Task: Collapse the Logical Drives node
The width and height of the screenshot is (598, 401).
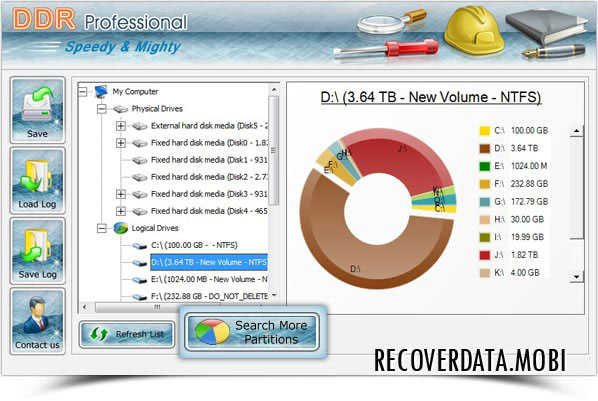Action: [101, 228]
